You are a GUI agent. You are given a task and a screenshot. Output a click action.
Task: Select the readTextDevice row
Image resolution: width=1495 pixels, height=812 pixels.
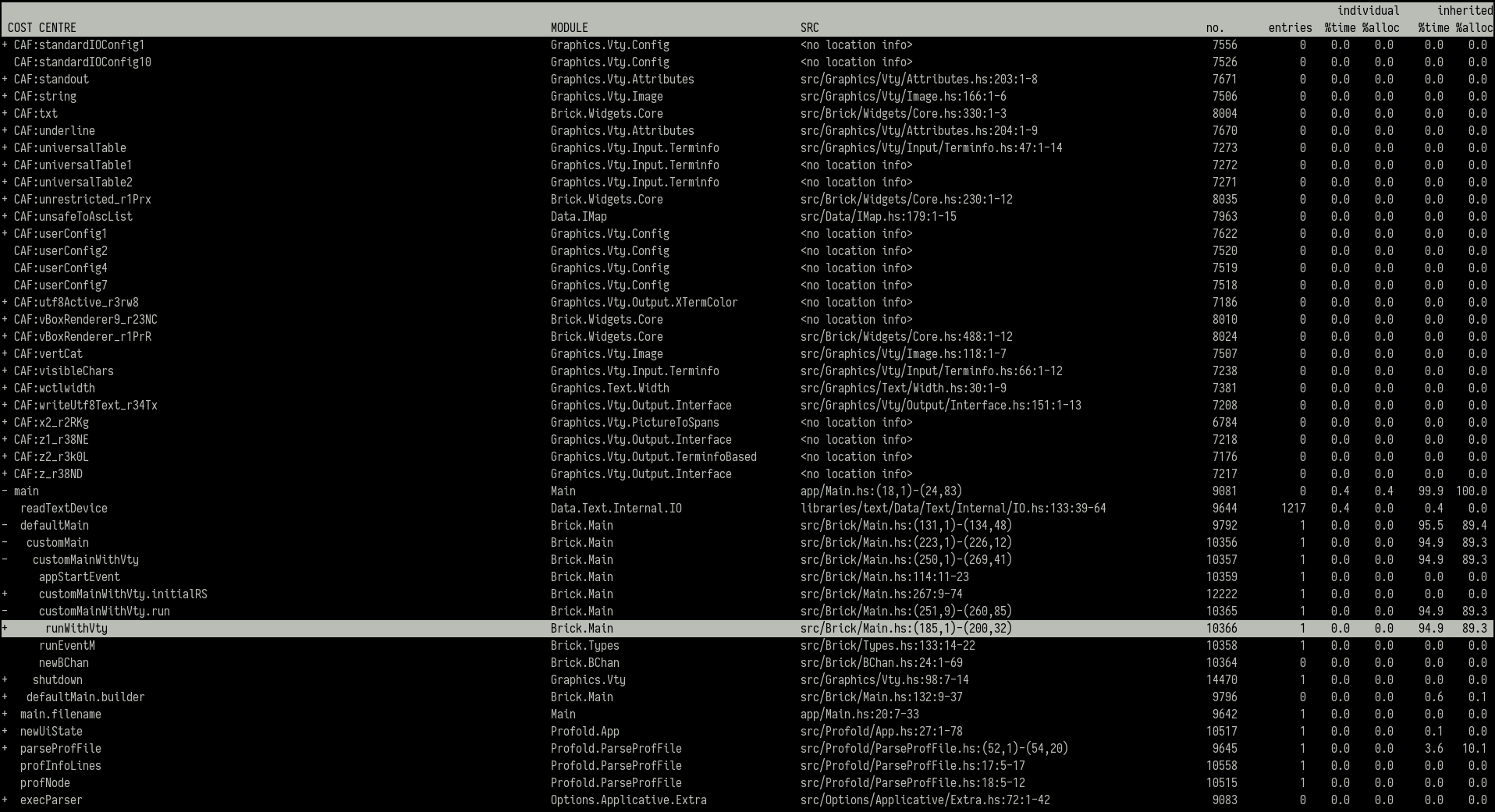64,509
